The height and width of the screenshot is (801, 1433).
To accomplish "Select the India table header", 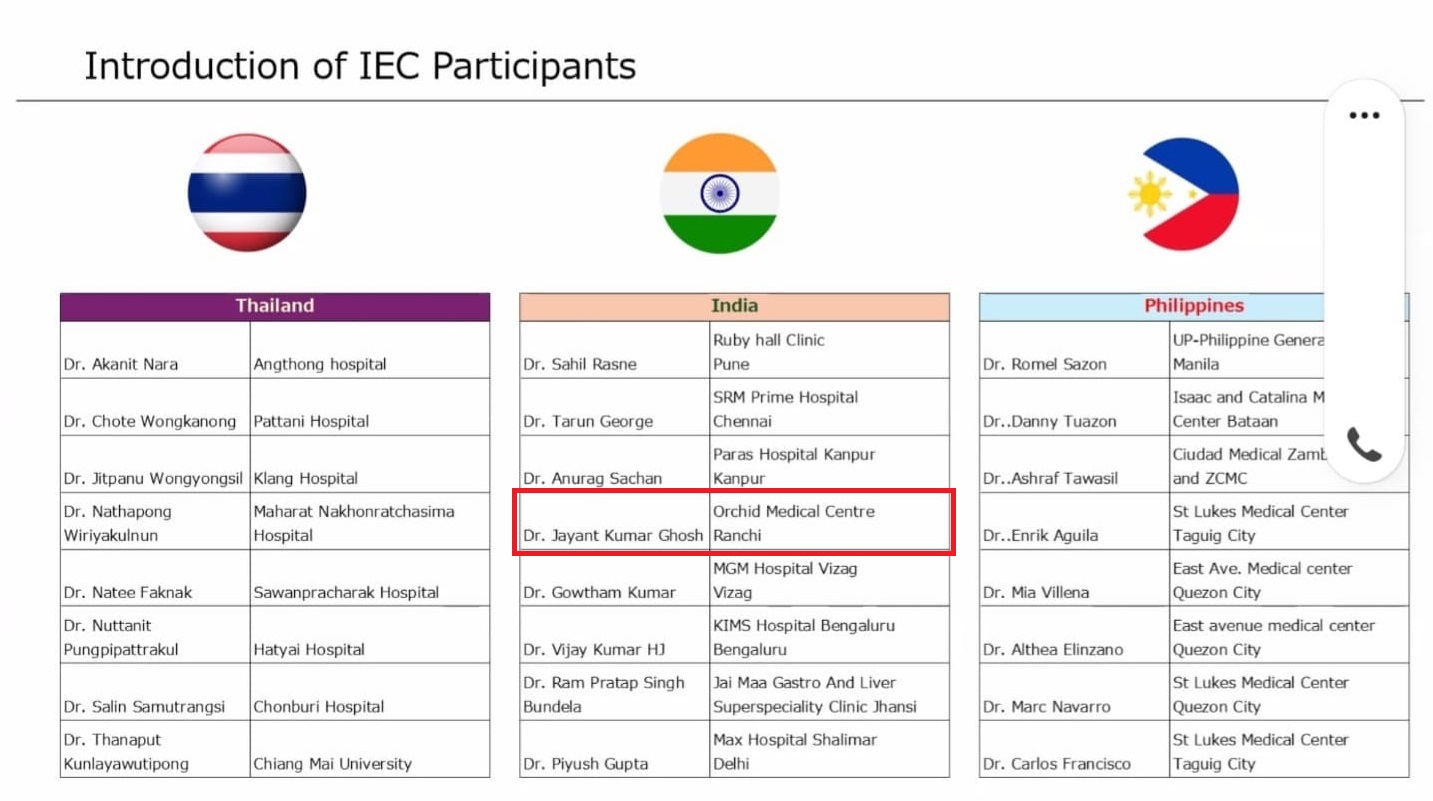I will coord(734,306).
